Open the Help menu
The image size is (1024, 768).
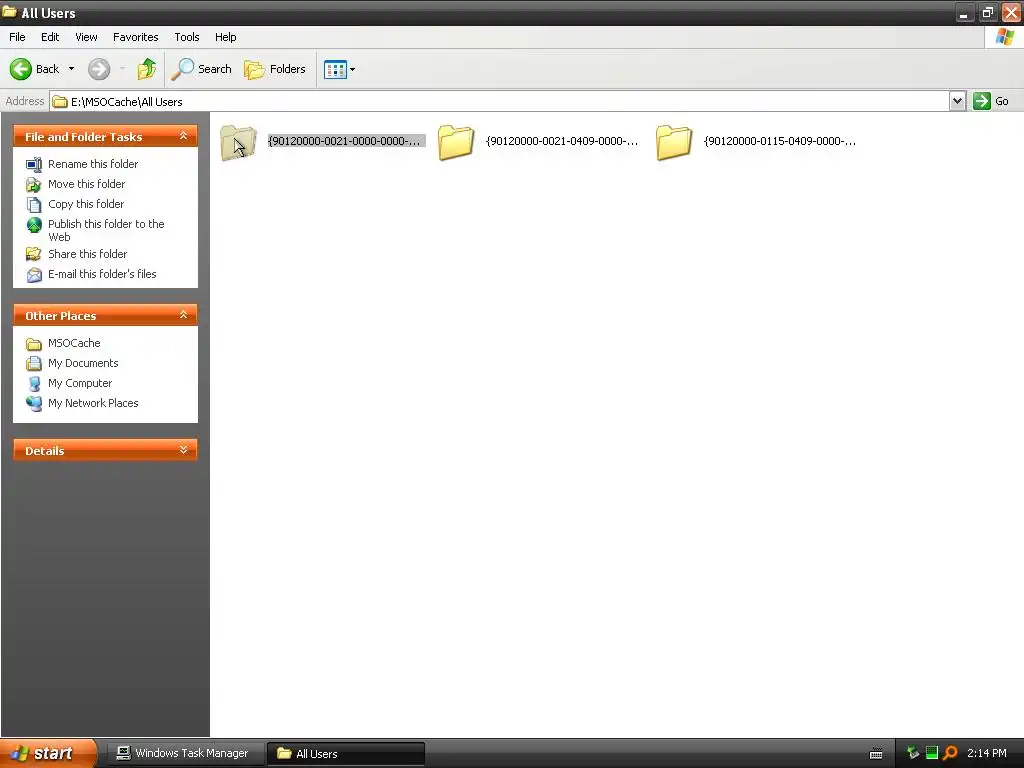(x=225, y=37)
